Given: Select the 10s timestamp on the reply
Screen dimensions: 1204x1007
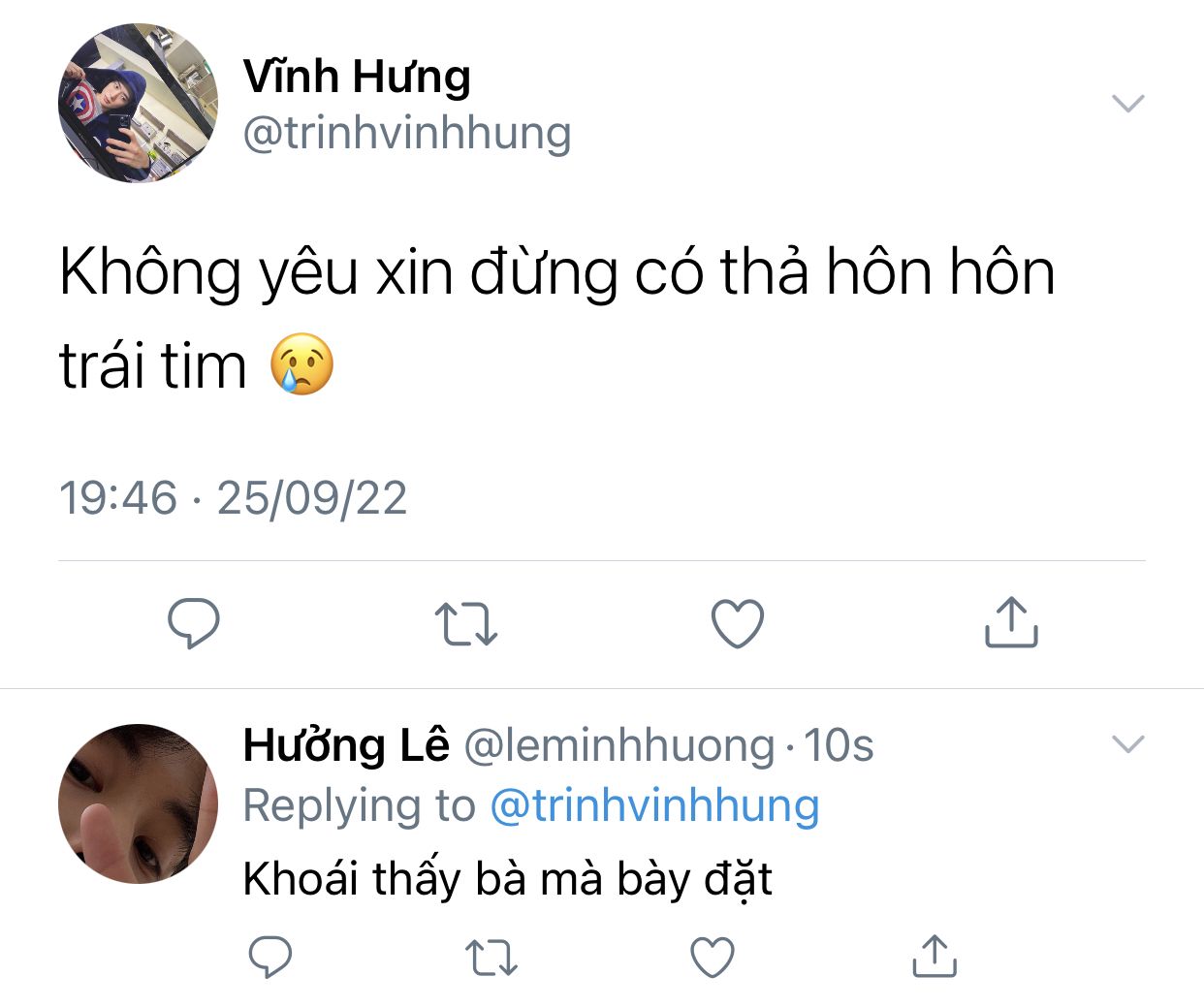Looking at the screenshot, I should (x=839, y=745).
